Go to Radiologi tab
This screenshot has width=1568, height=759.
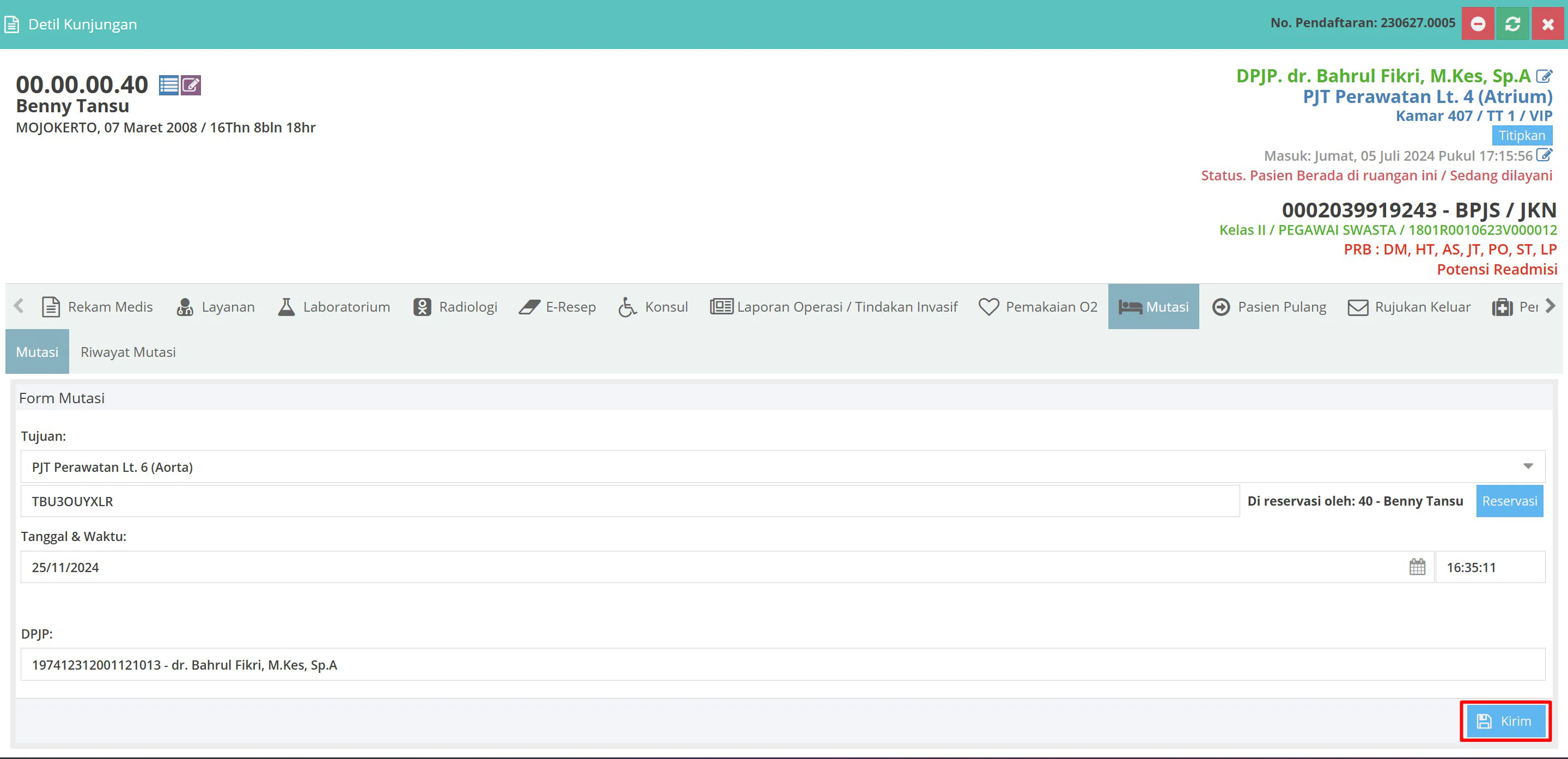pyautogui.click(x=455, y=306)
